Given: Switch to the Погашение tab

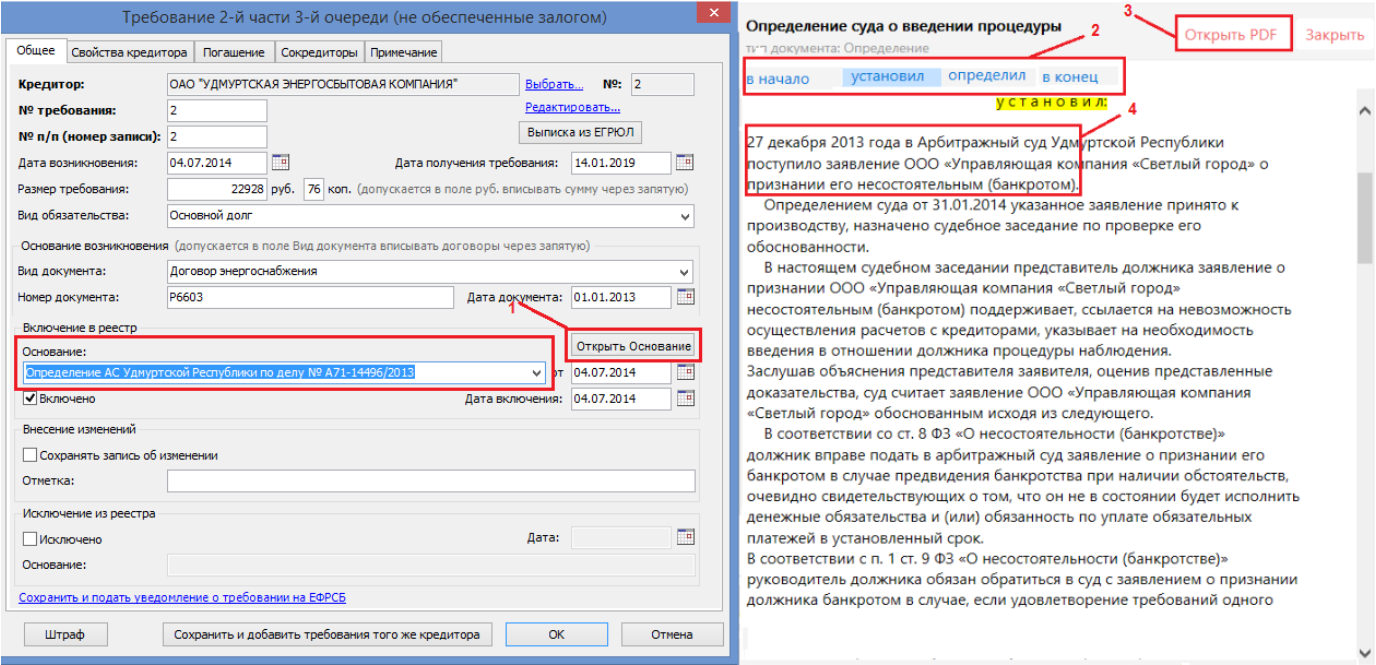Looking at the screenshot, I should tap(234, 52).
